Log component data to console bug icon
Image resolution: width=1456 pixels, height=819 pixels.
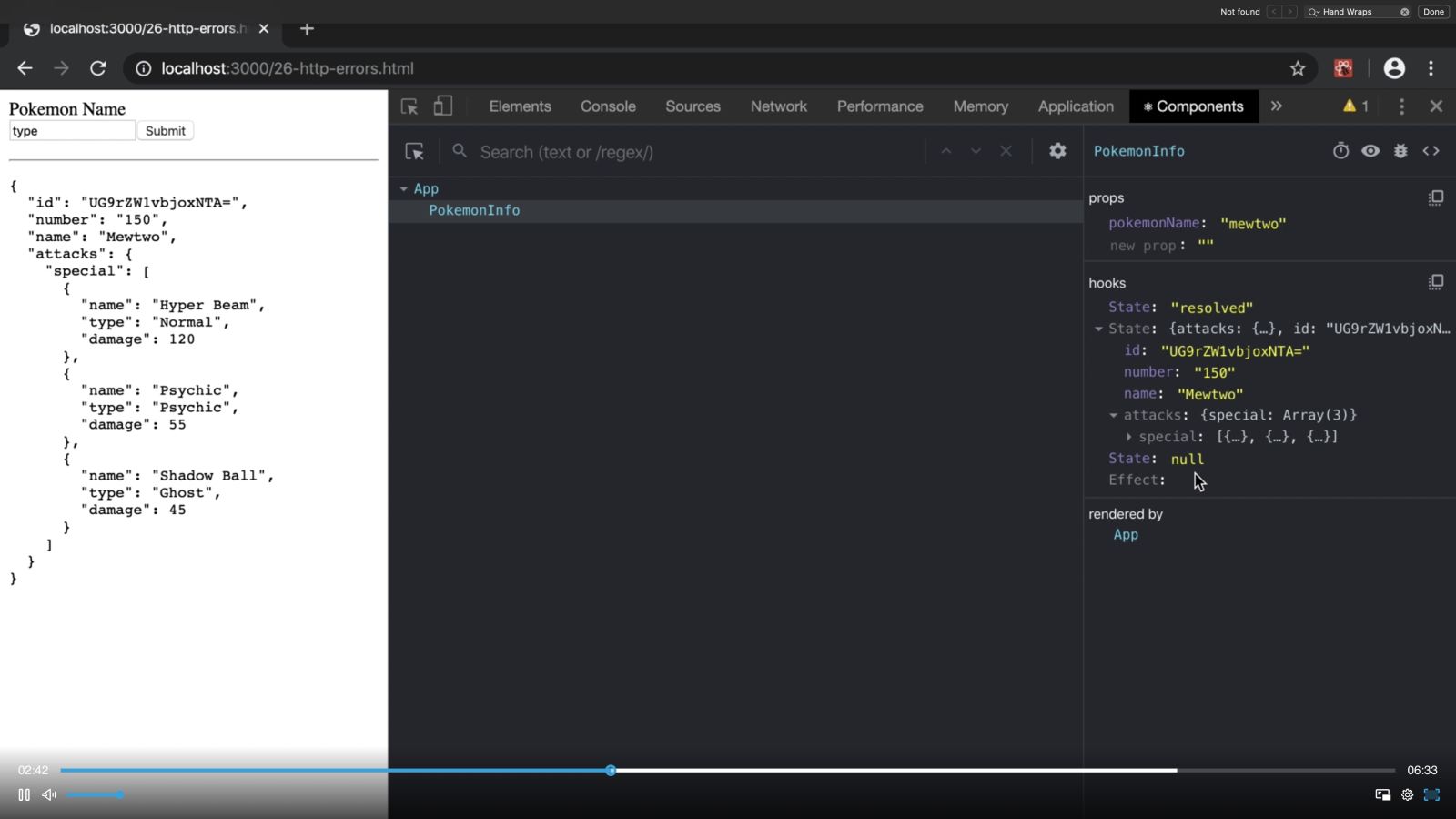click(1400, 151)
